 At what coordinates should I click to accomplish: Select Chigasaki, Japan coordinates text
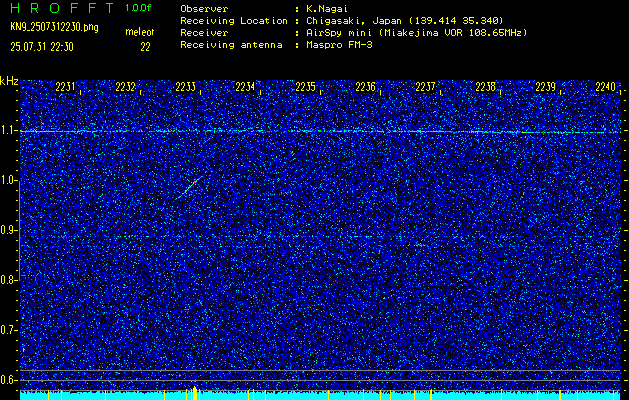[x=405, y=21]
